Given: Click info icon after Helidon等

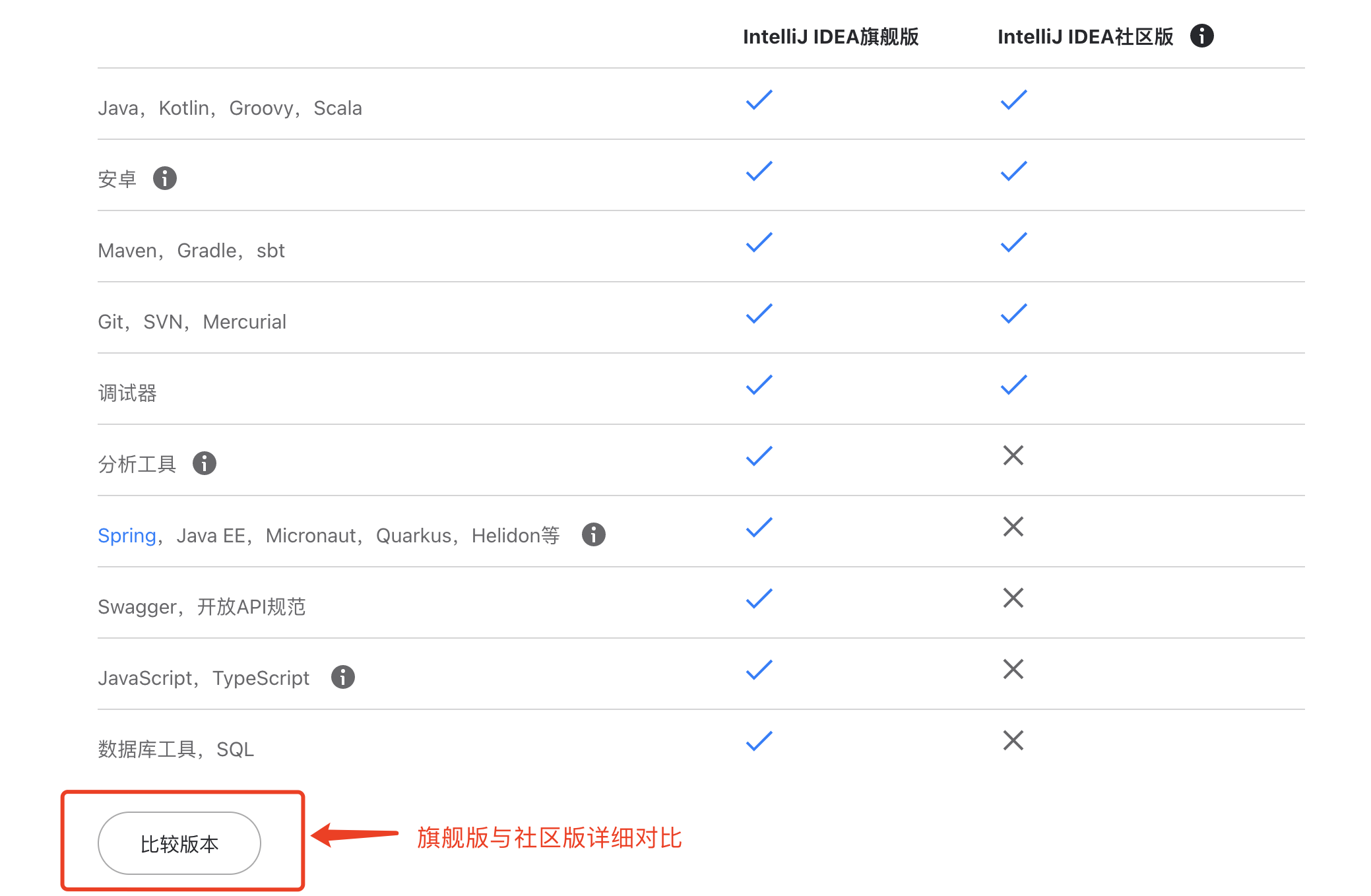Looking at the screenshot, I should [x=593, y=534].
